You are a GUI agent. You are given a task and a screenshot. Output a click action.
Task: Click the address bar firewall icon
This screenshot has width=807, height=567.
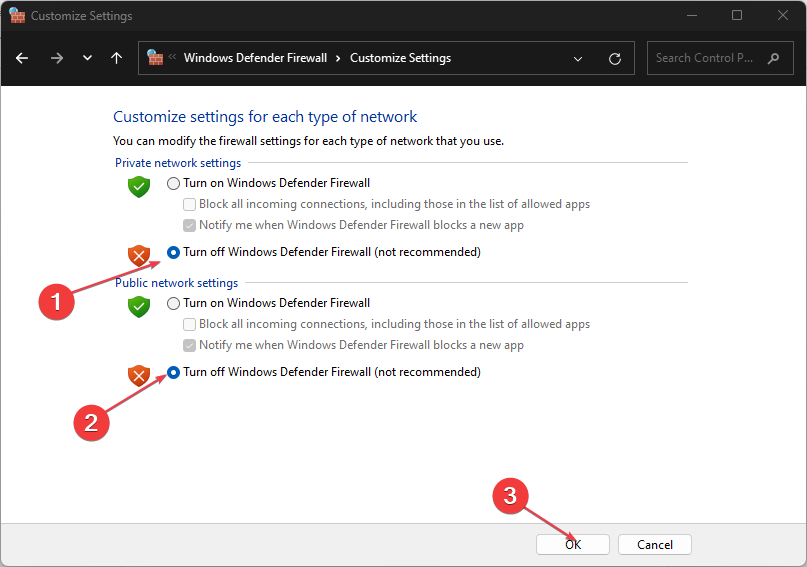[155, 58]
